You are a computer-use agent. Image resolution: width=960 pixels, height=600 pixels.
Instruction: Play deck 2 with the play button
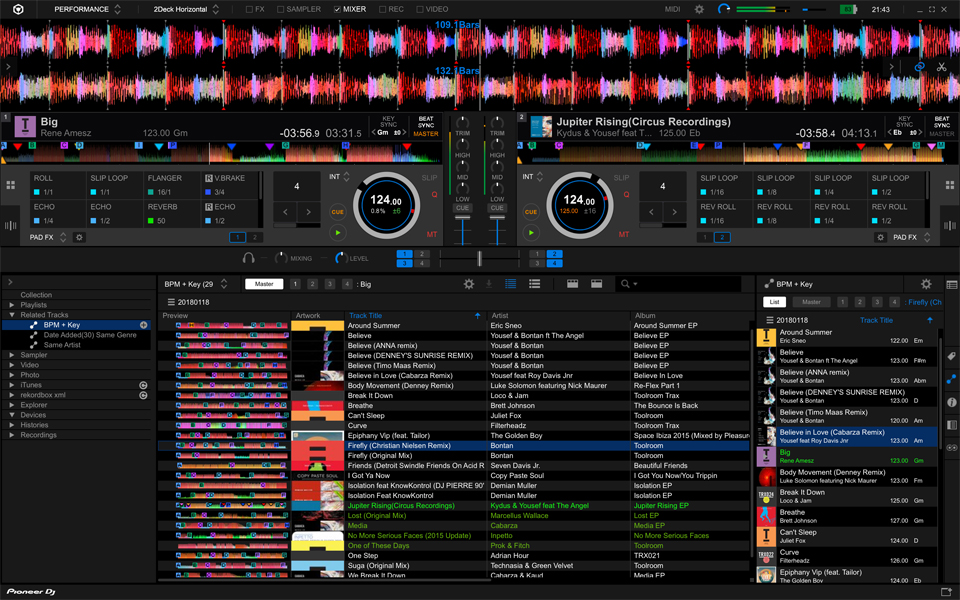pos(531,233)
